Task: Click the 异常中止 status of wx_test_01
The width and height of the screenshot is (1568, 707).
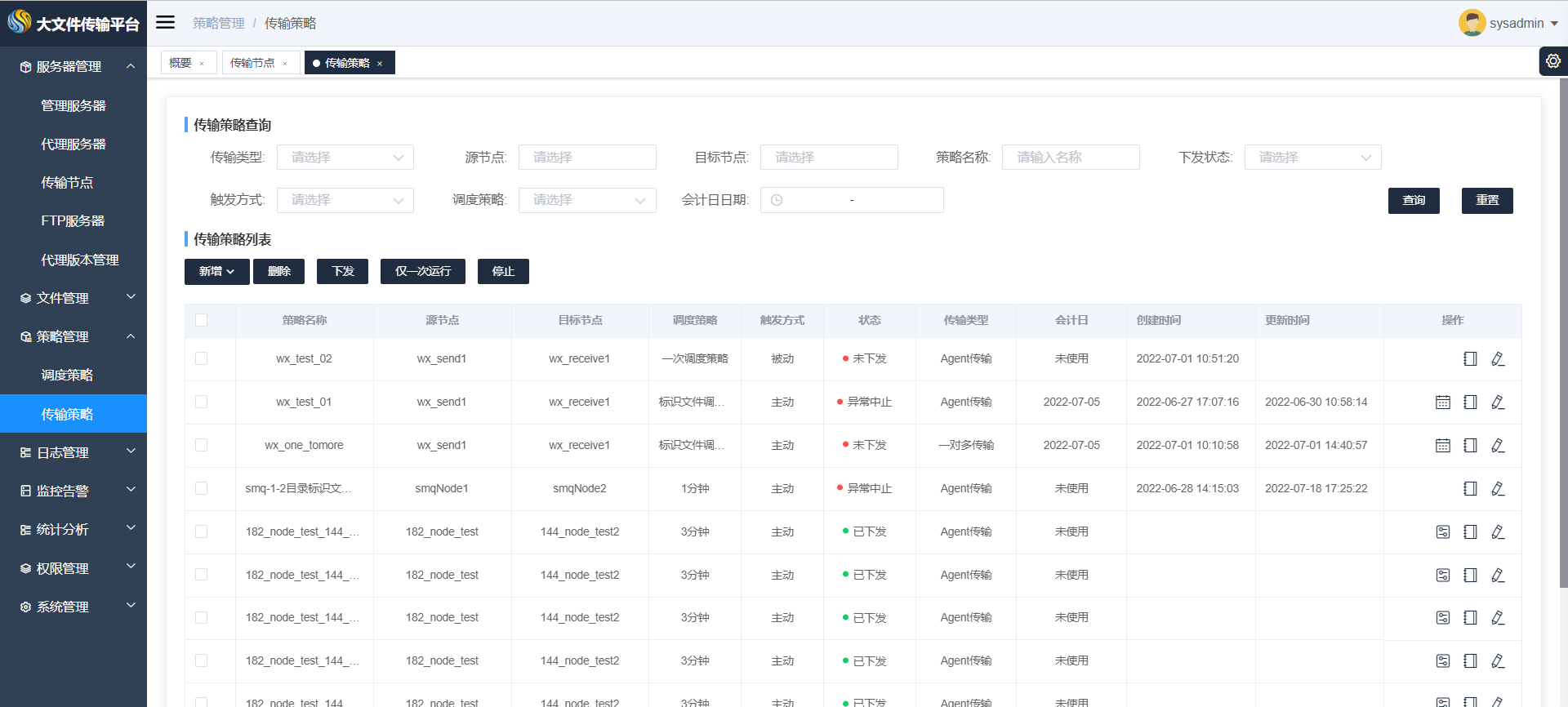Action: [x=864, y=402]
